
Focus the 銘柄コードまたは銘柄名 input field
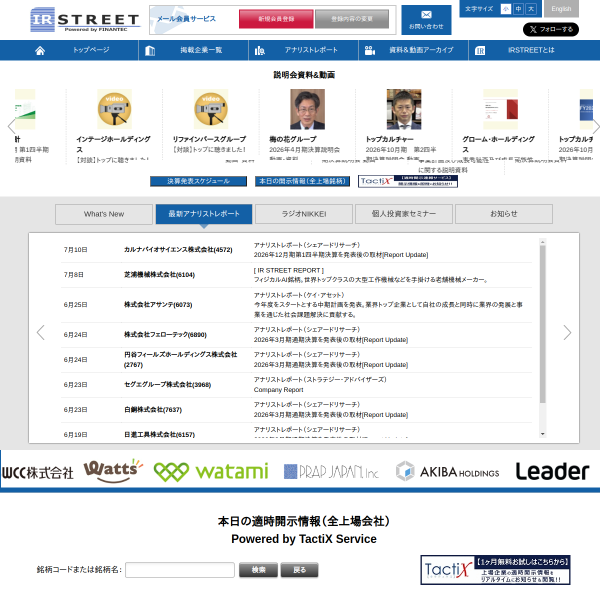[180, 570]
